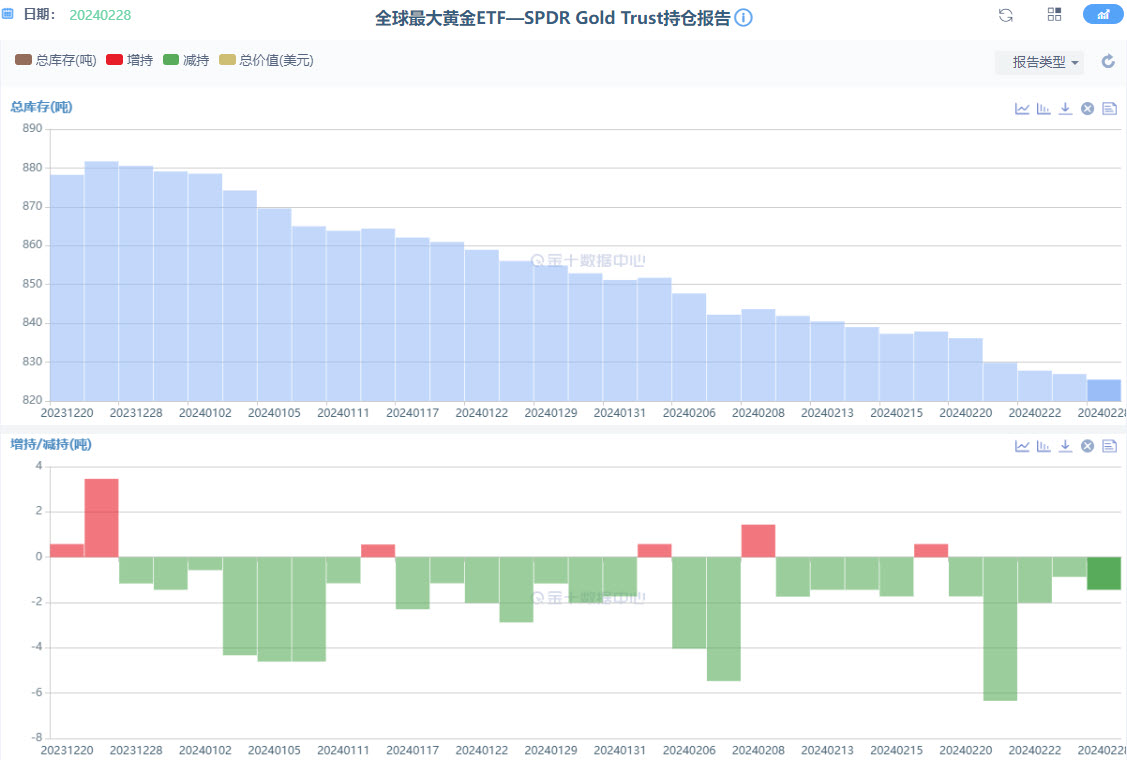Close the 总库存 chart with the X icon
Image resolution: width=1127 pixels, height=760 pixels.
[x=1087, y=108]
